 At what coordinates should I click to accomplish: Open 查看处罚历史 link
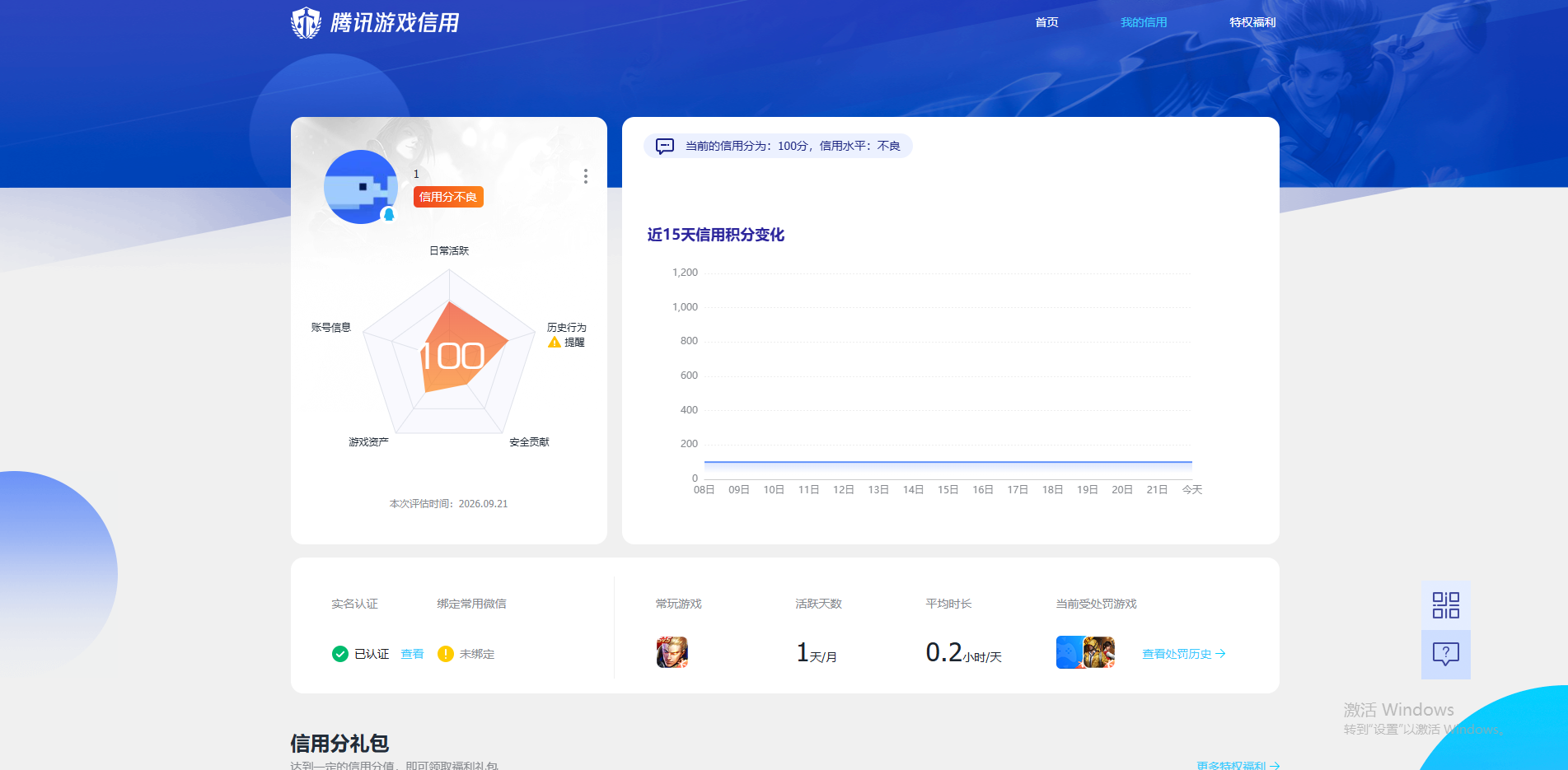pyautogui.click(x=1184, y=654)
